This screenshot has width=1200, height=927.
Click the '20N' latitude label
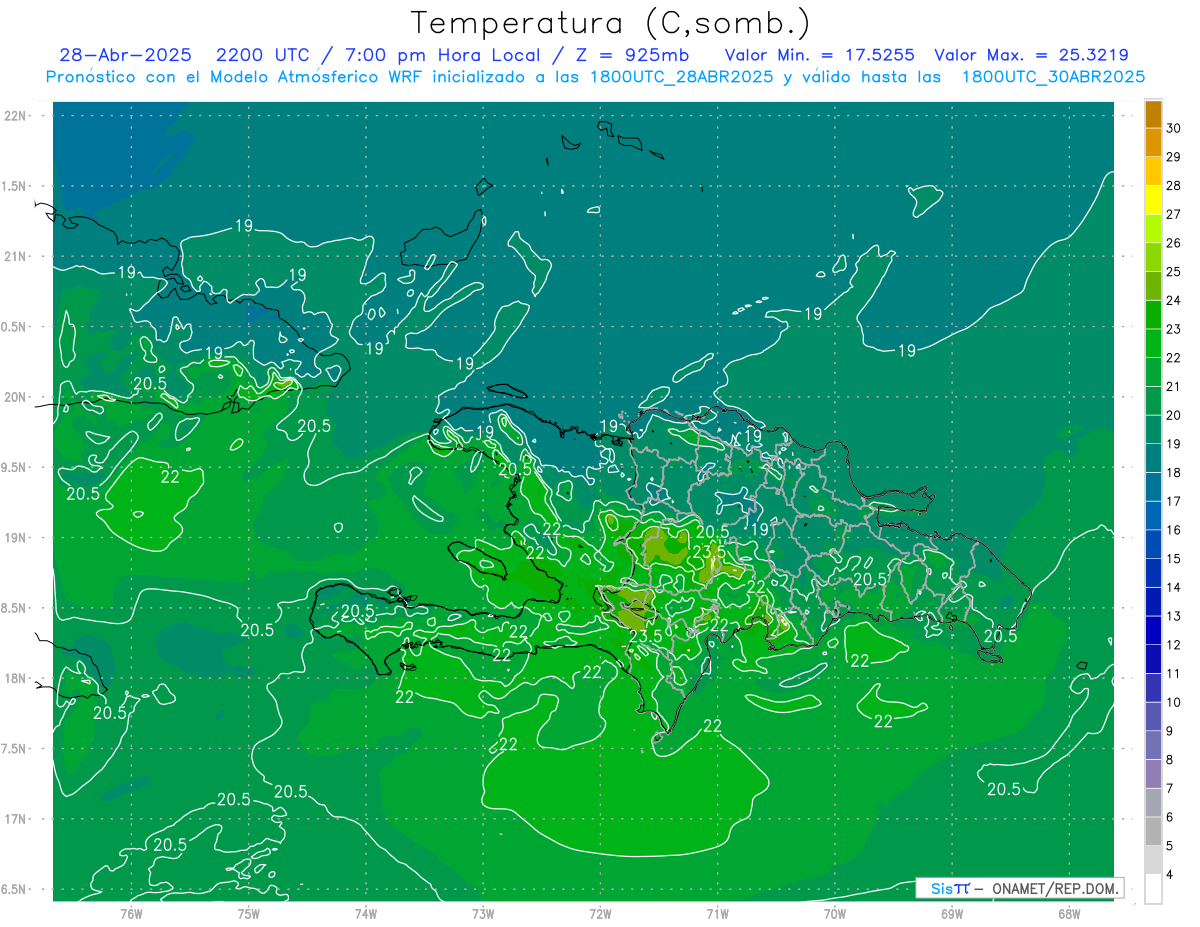point(16,397)
